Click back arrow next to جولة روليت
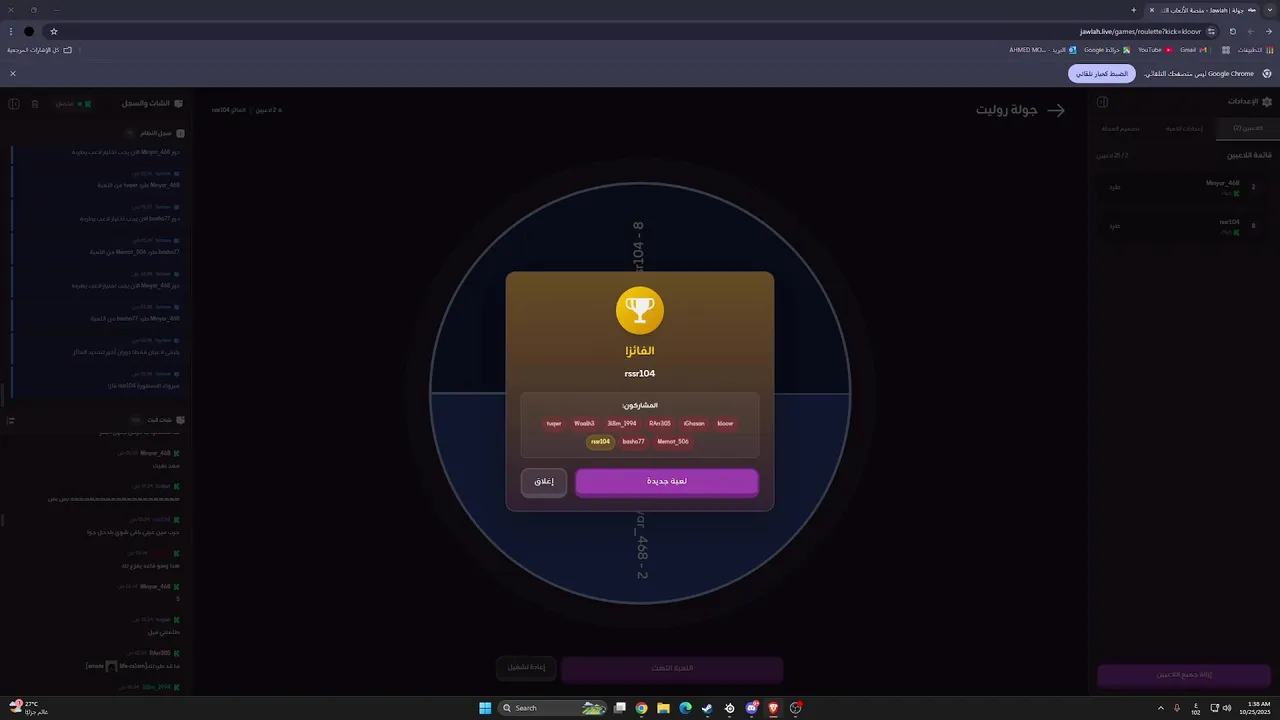1280x720 pixels. tap(1056, 110)
